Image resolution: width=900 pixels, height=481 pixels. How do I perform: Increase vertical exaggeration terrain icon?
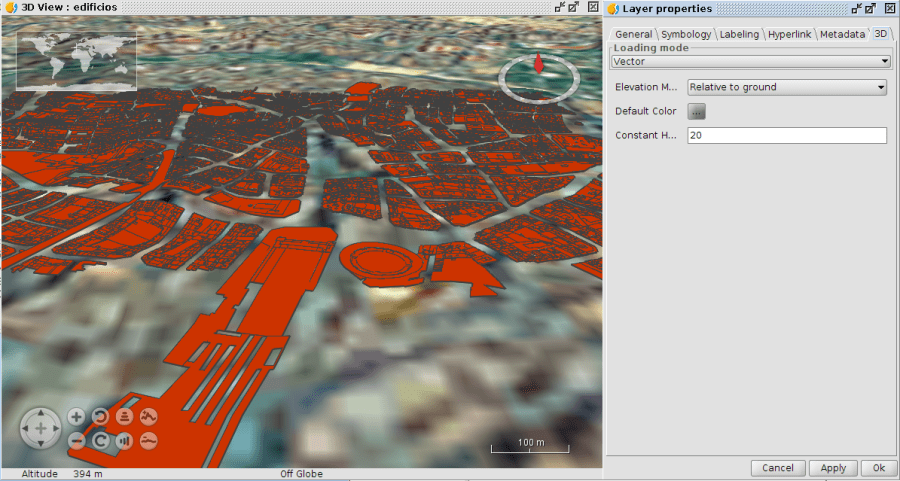149,417
